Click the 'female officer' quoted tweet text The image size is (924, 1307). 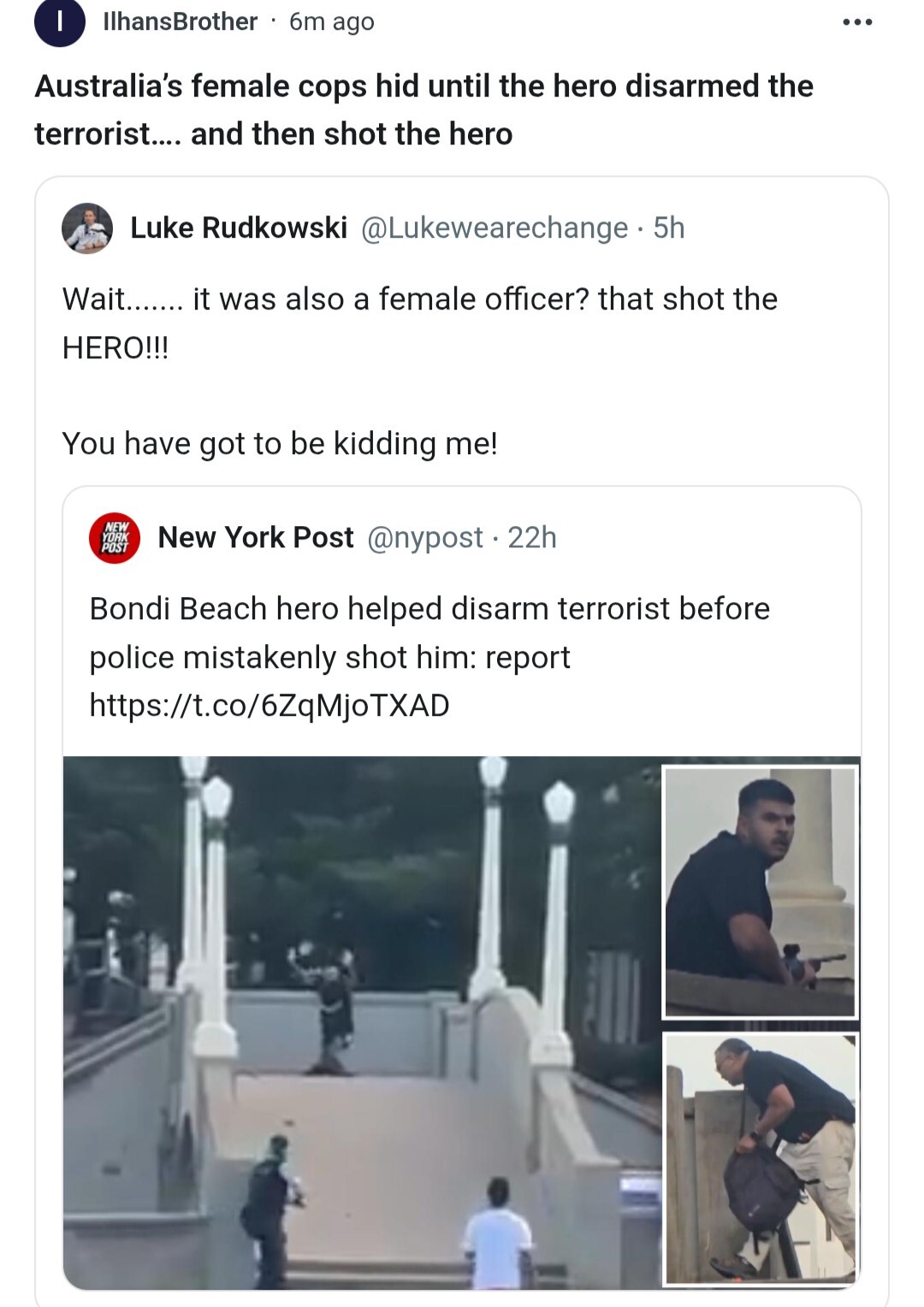[419, 322]
